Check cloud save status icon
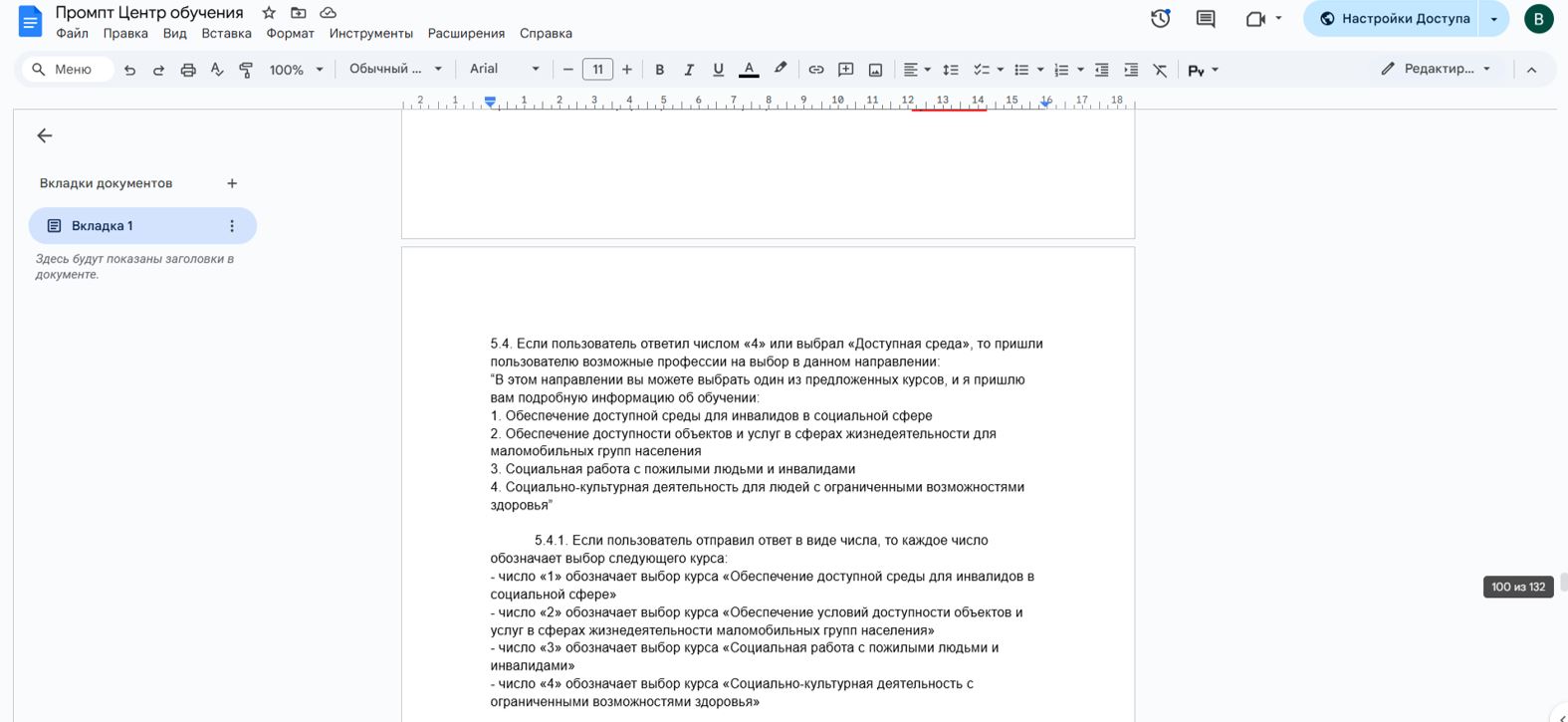Viewport: 1568px width, 722px height. point(328,13)
